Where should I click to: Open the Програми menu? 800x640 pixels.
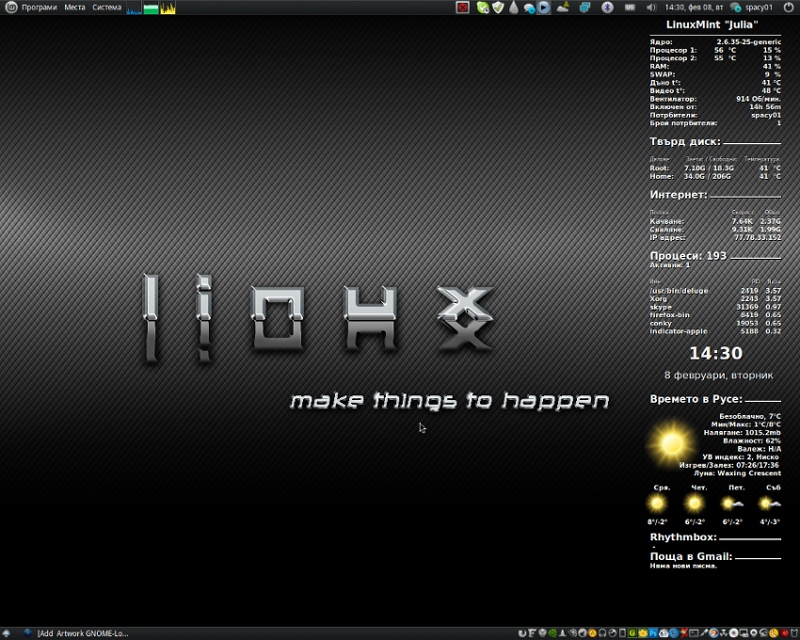[x=39, y=7]
